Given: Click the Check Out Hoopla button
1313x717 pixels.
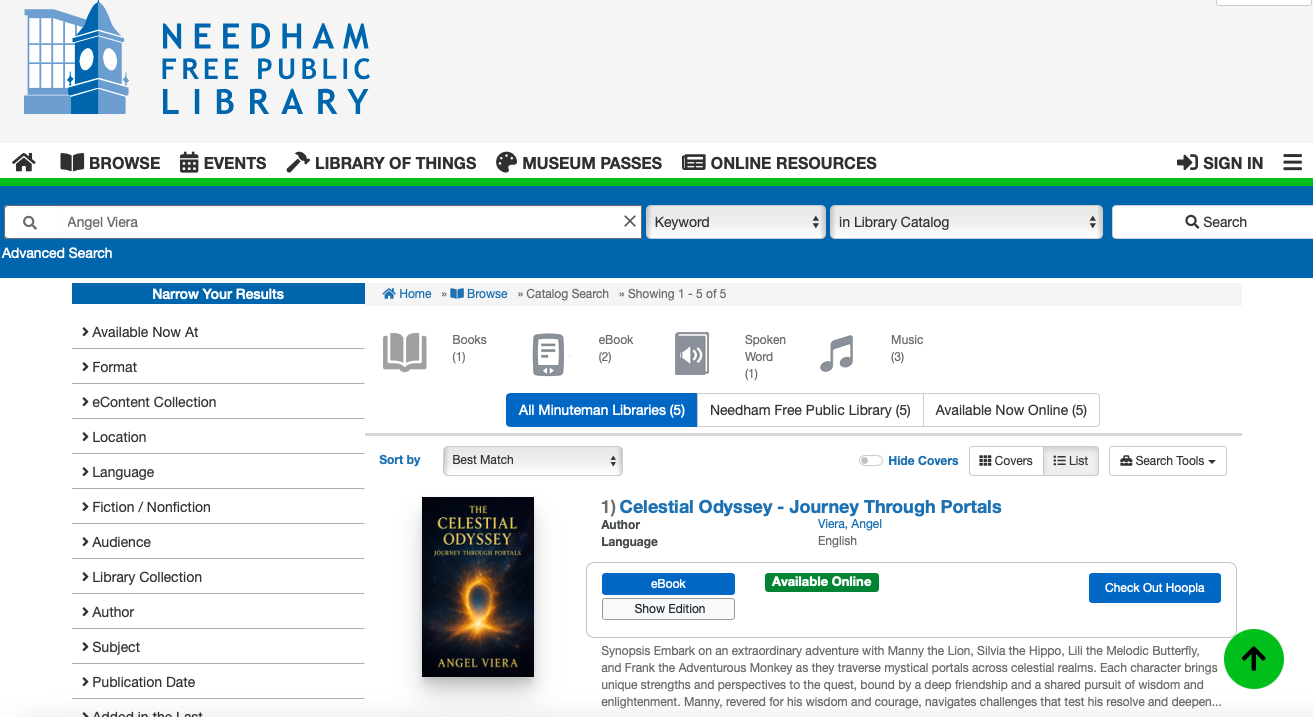Looking at the screenshot, I should (1154, 588).
